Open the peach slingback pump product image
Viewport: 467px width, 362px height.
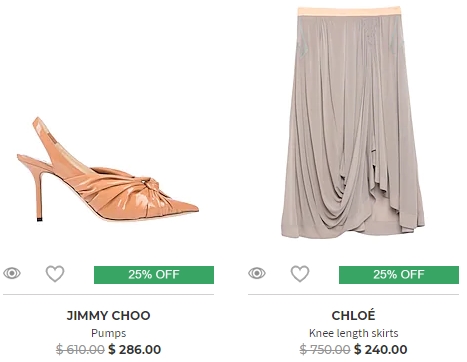108,169
